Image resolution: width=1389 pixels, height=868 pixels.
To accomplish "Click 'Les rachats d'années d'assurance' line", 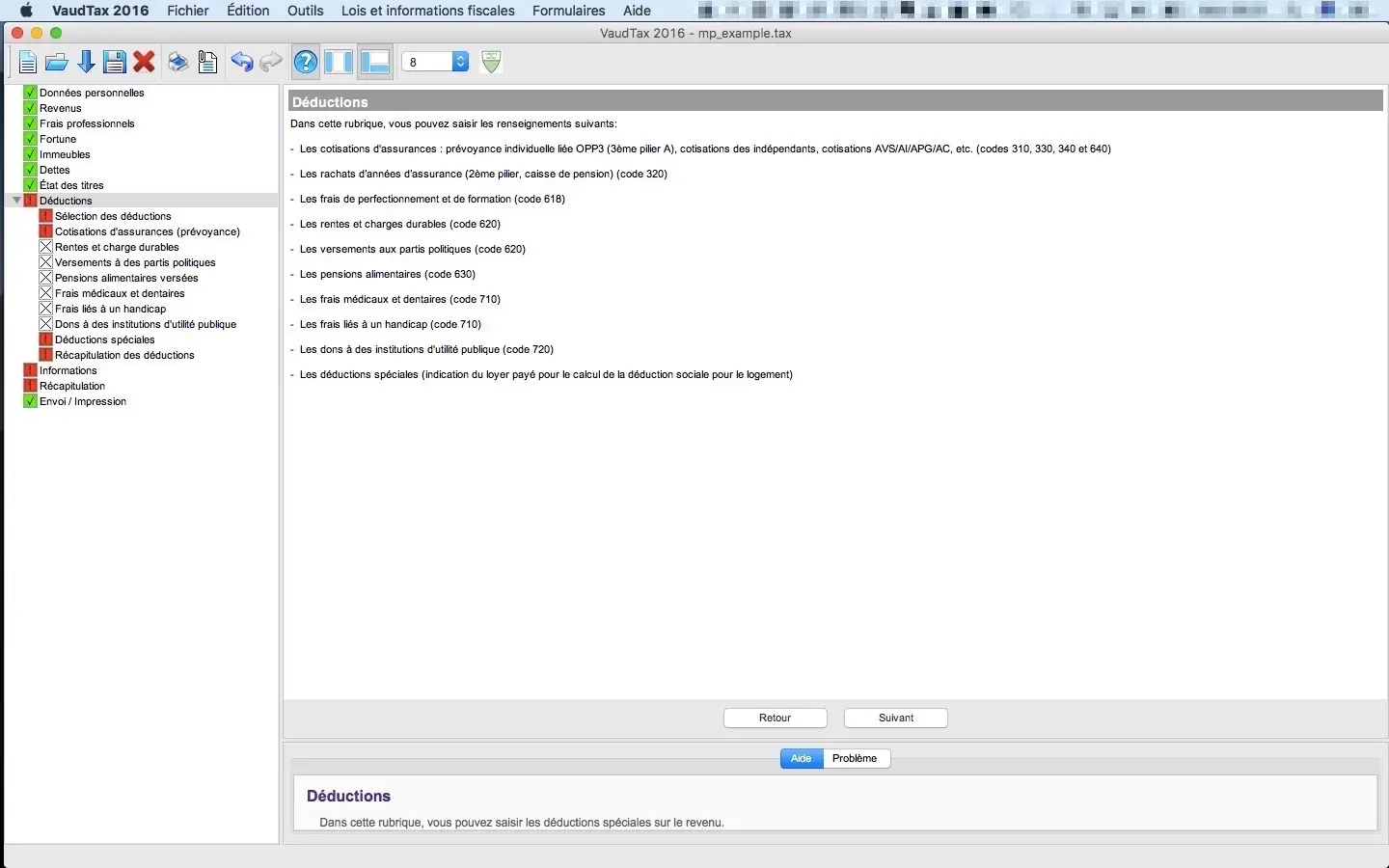I will point(483,174).
